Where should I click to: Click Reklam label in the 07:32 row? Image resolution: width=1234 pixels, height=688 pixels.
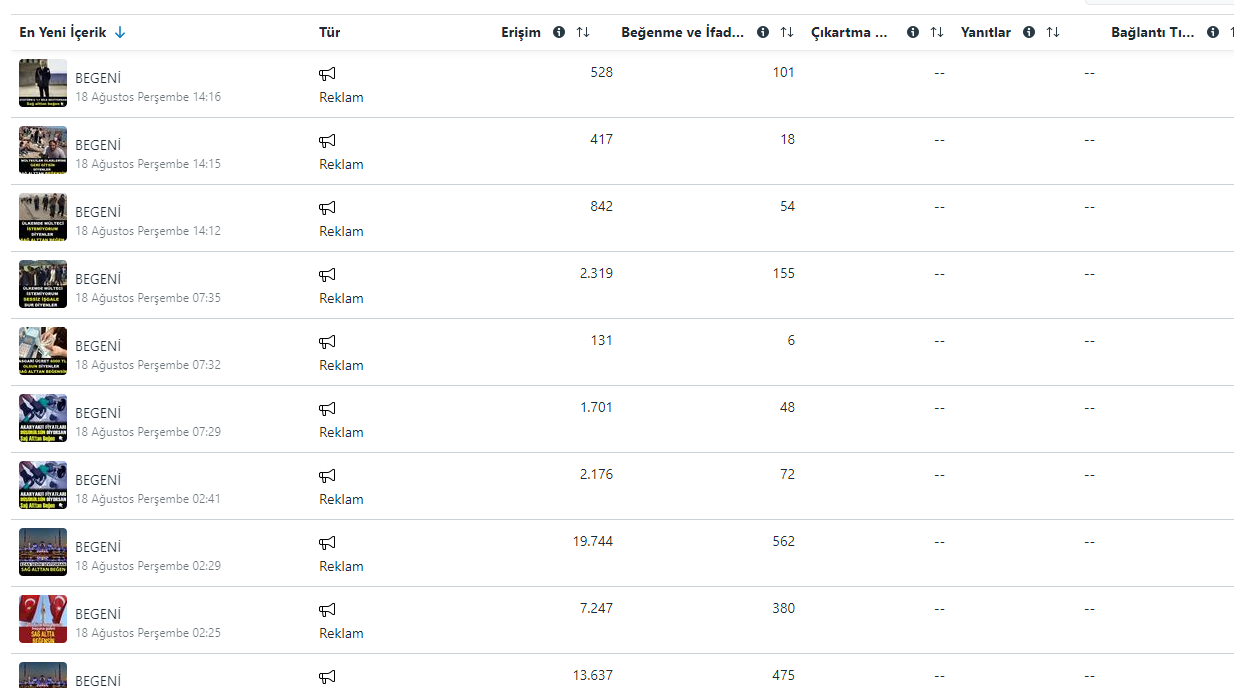[x=341, y=365]
